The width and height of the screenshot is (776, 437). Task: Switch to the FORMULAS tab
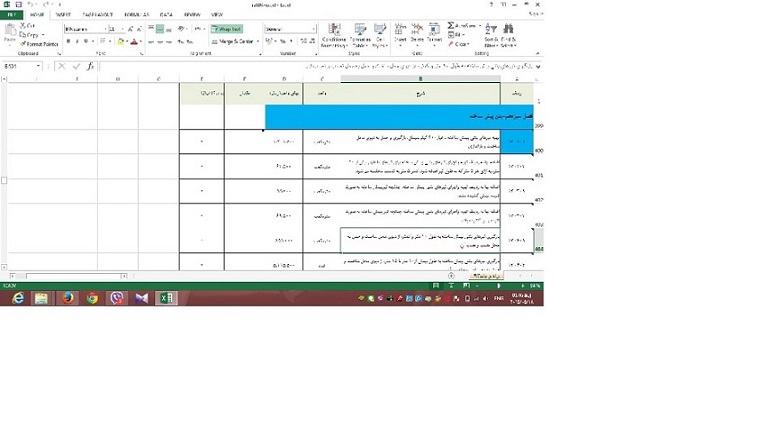click(136, 15)
